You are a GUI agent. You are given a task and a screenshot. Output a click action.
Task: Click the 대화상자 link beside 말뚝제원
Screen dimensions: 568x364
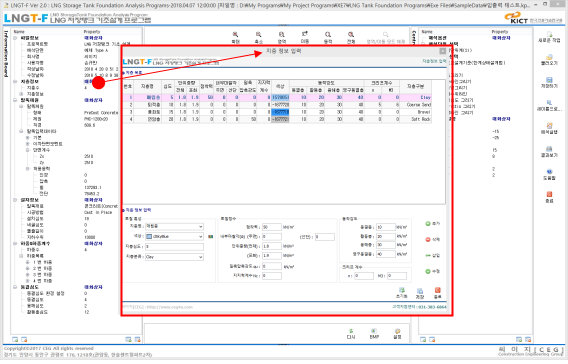(93, 100)
